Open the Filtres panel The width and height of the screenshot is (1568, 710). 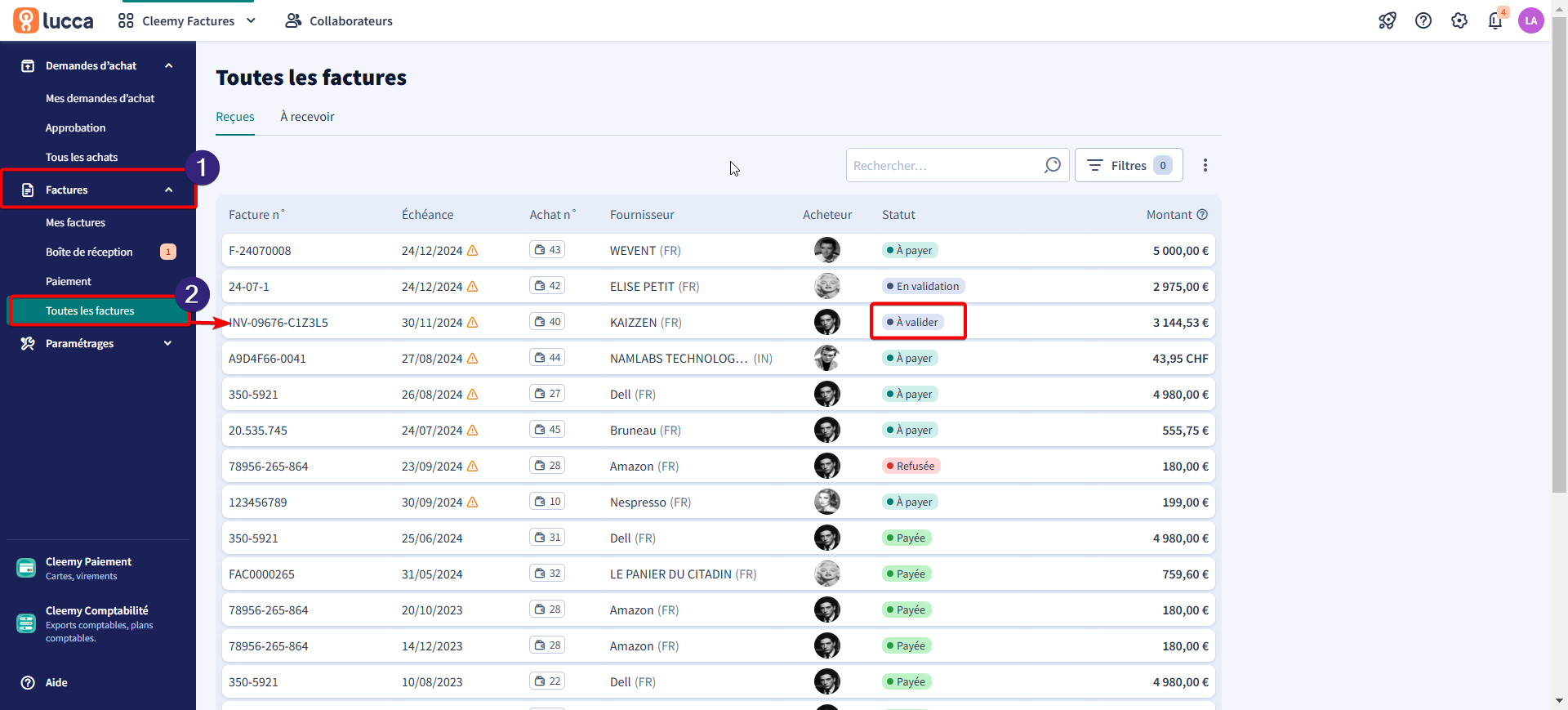1129,165
